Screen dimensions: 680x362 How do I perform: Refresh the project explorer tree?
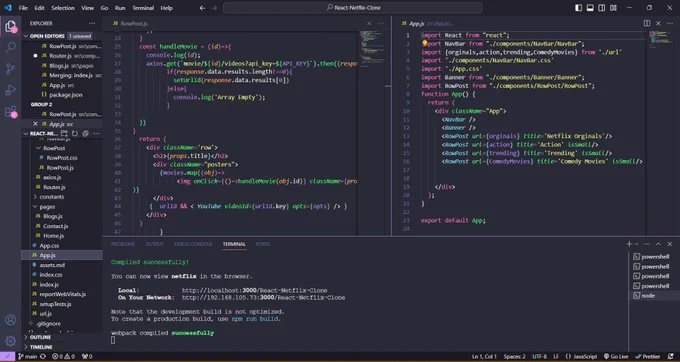click(75, 134)
